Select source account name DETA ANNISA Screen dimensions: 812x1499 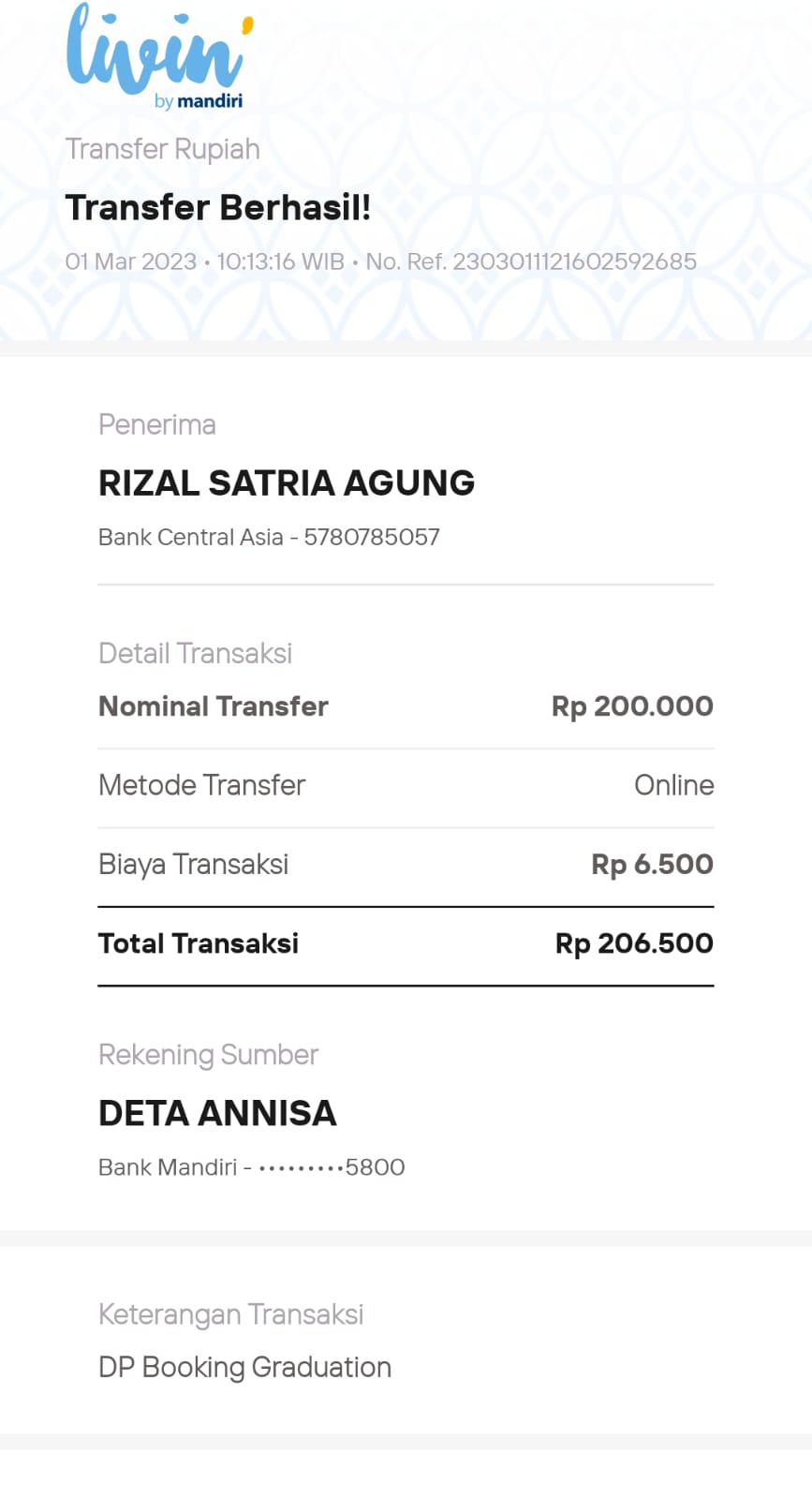coord(217,1113)
